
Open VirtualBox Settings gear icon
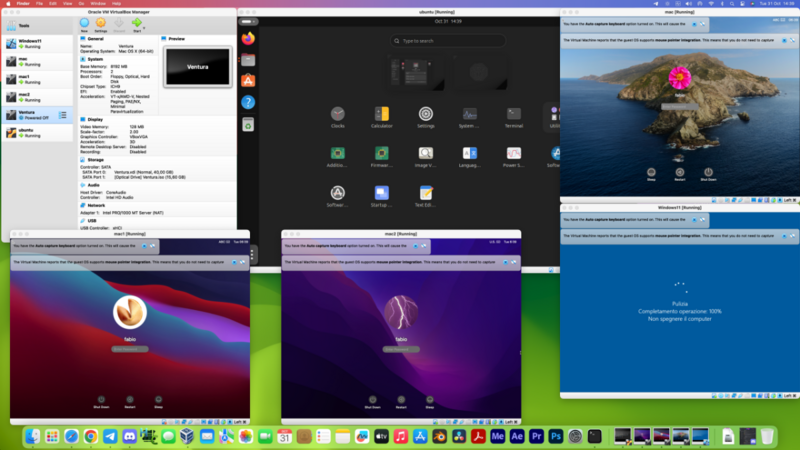[x=101, y=22]
